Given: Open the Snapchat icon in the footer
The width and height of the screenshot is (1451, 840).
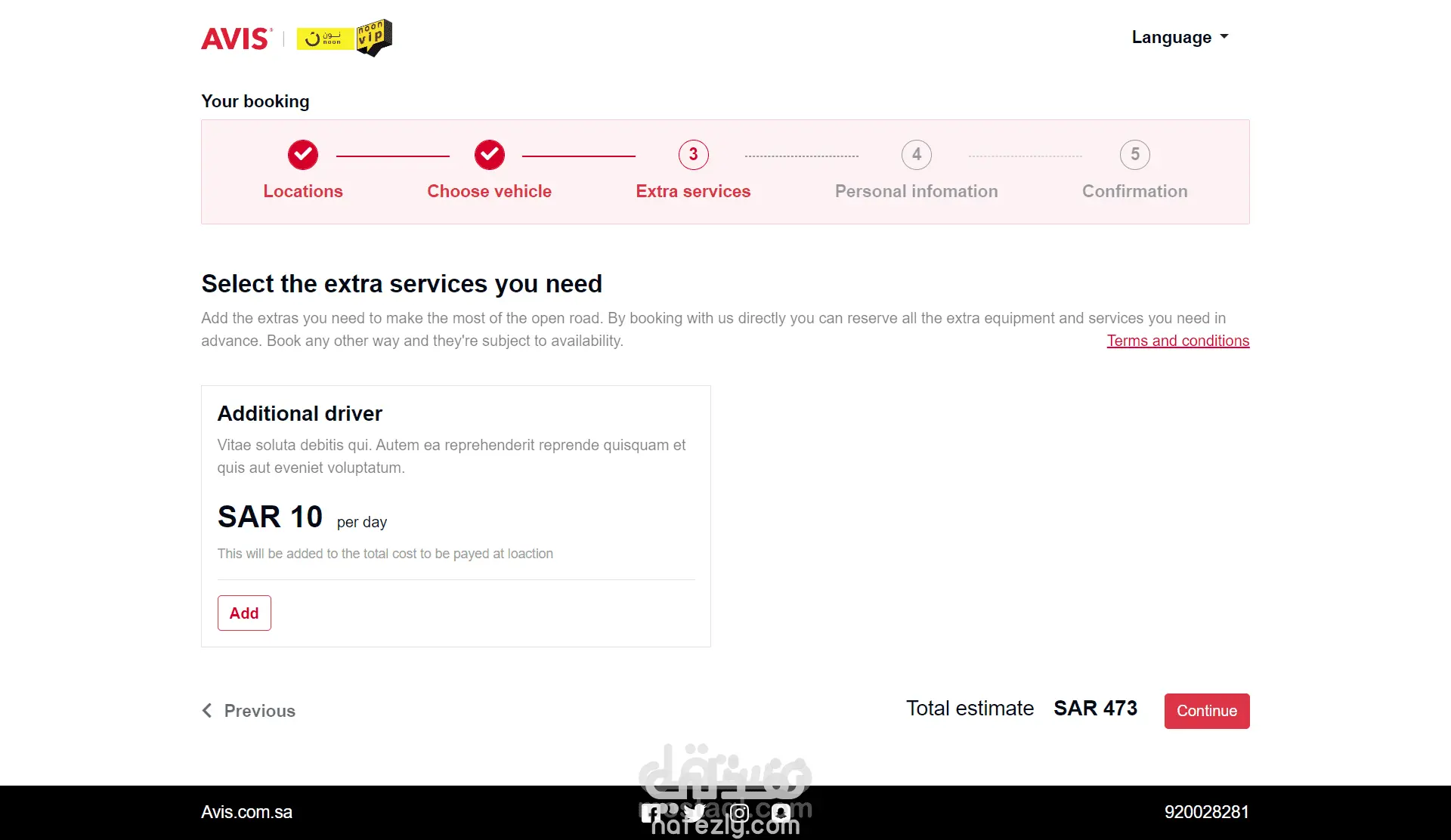Looking at the screenshot, I should coord(781,813).
